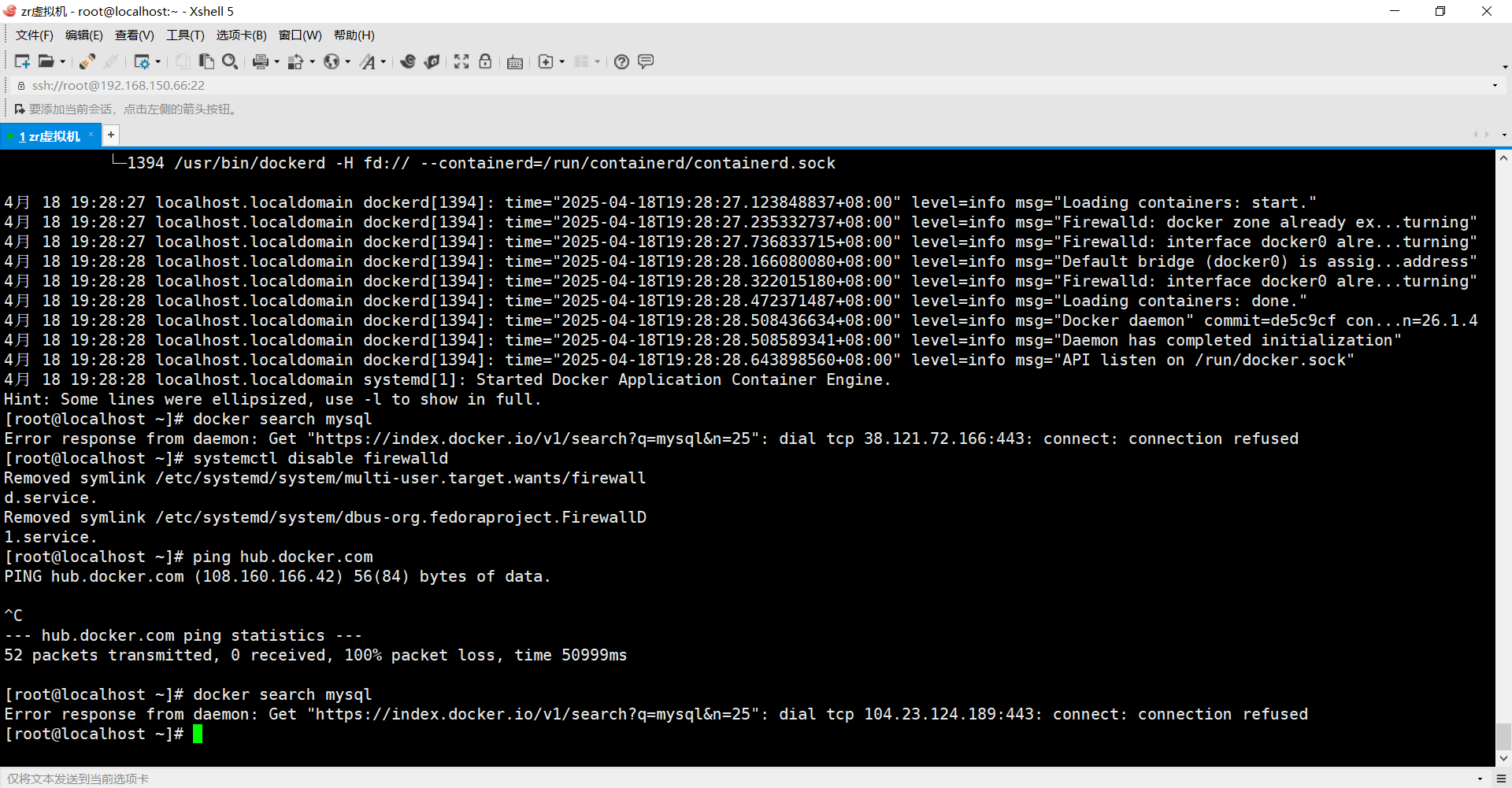
Task: Click the Paste clipboard icon
Action: (x=206, y=61)
